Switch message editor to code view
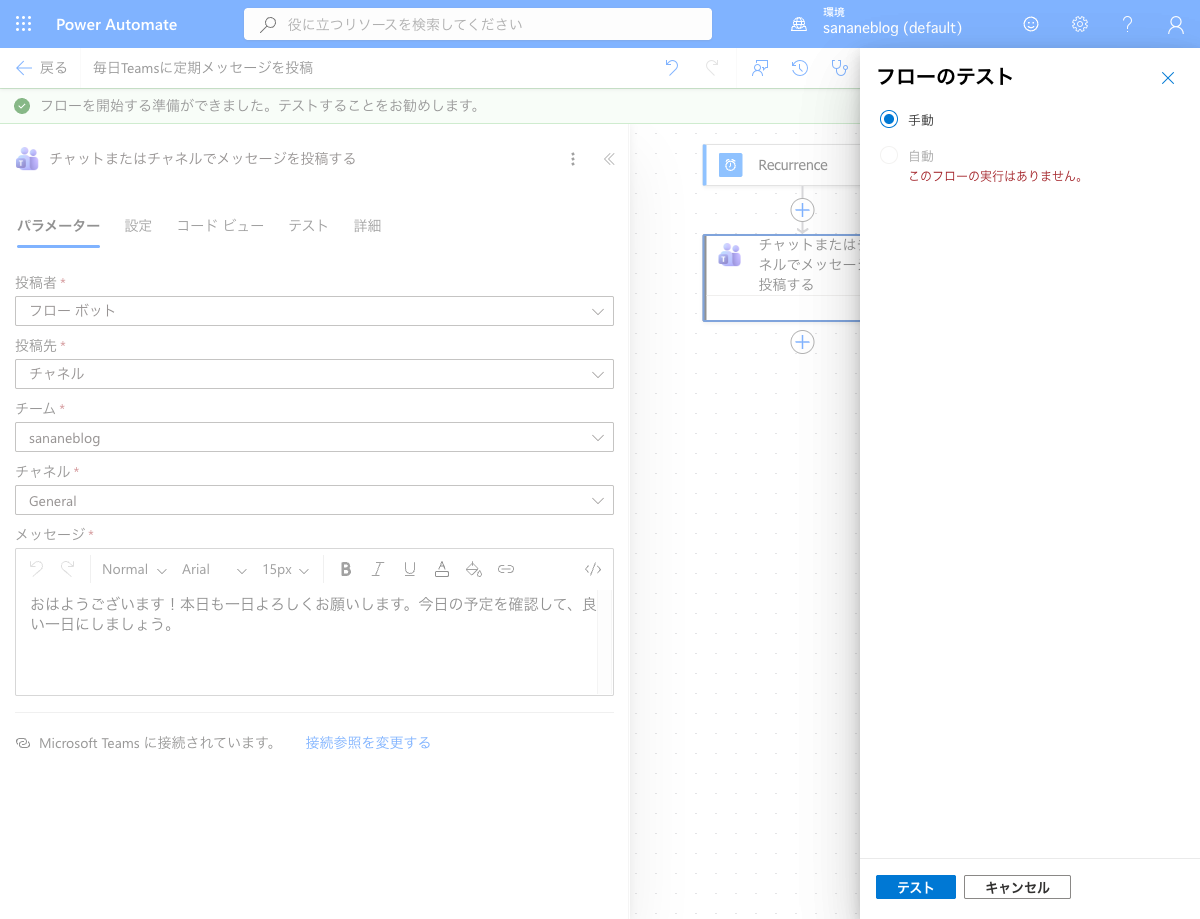The width and height of the screenshot is (1200, 919). 593,569
